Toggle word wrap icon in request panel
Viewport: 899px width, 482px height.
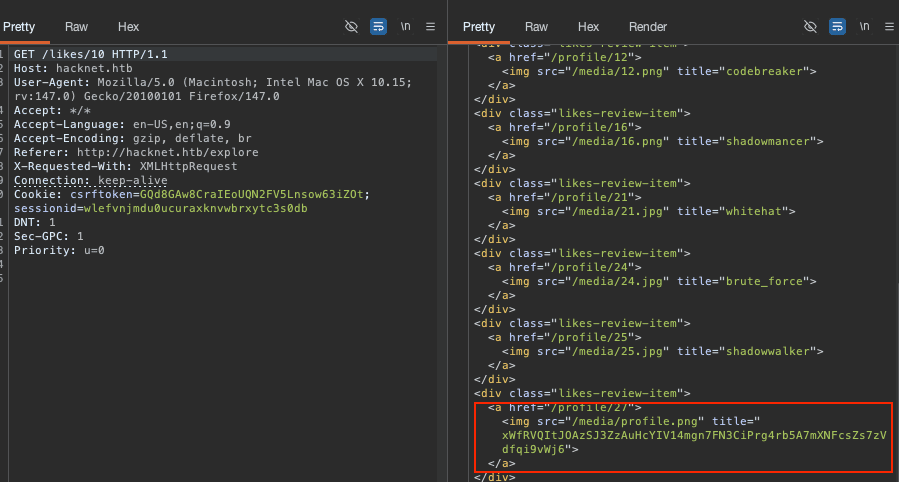click(x=378, y=27)
